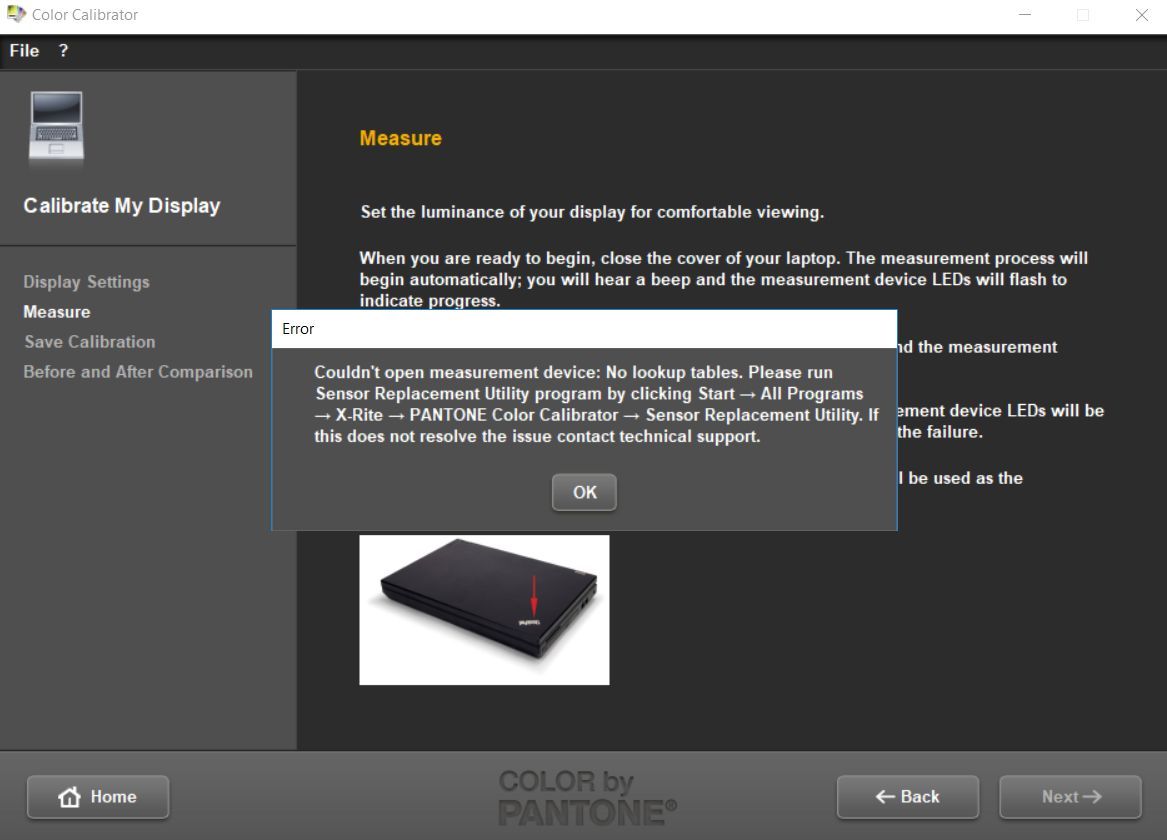Click the orange 'Measure' heading

click(x=400, y=138)
